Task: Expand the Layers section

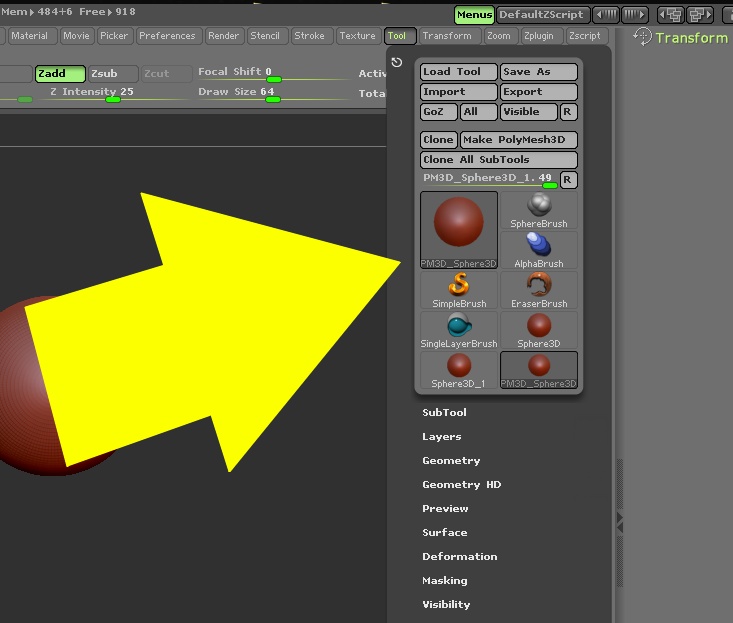Action: click(442, 437)
